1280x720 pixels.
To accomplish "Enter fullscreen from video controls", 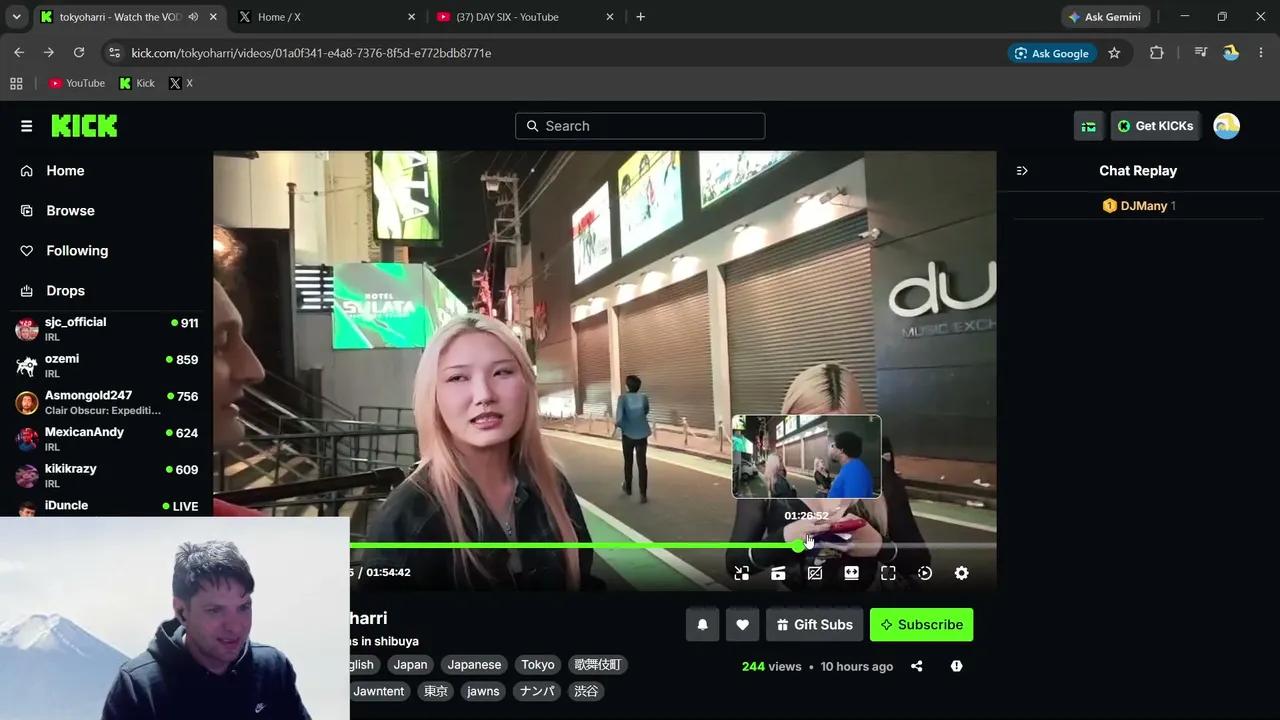I will point(888,573).
